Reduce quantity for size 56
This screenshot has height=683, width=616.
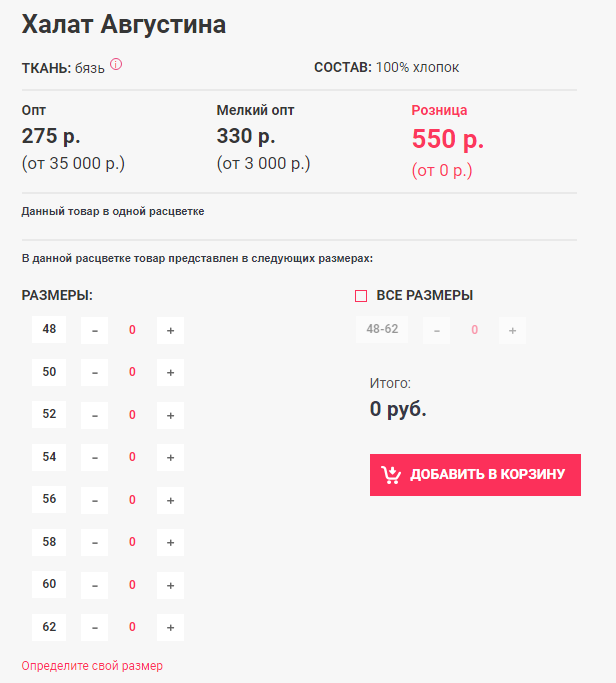click(x=95, y=500)
